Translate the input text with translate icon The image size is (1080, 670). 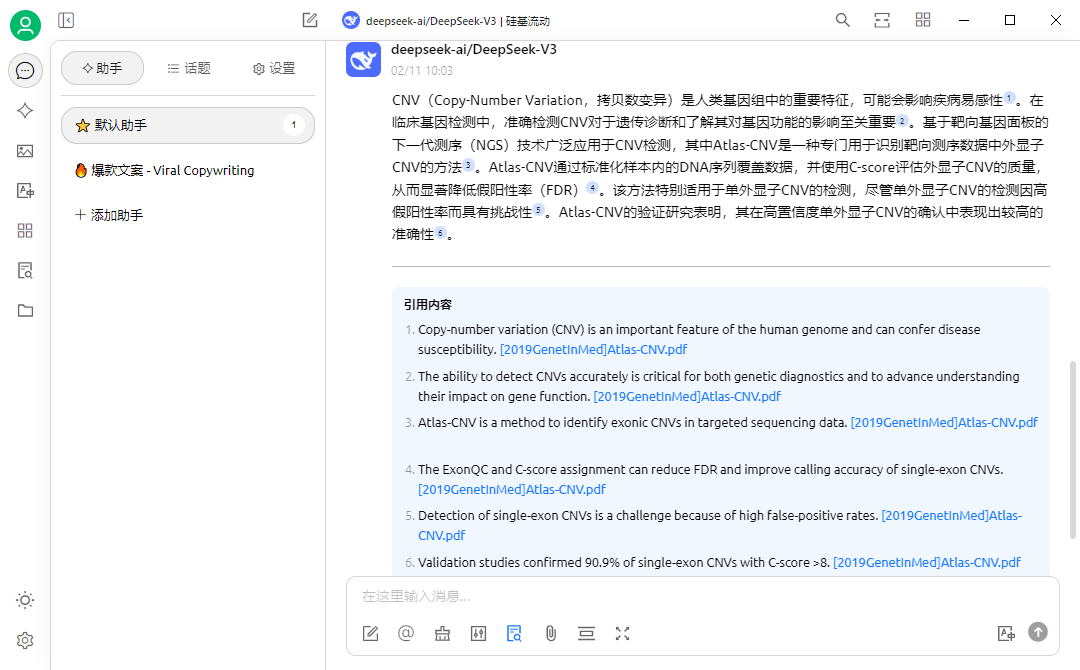pyautogui.click(x=1006, y=634)
